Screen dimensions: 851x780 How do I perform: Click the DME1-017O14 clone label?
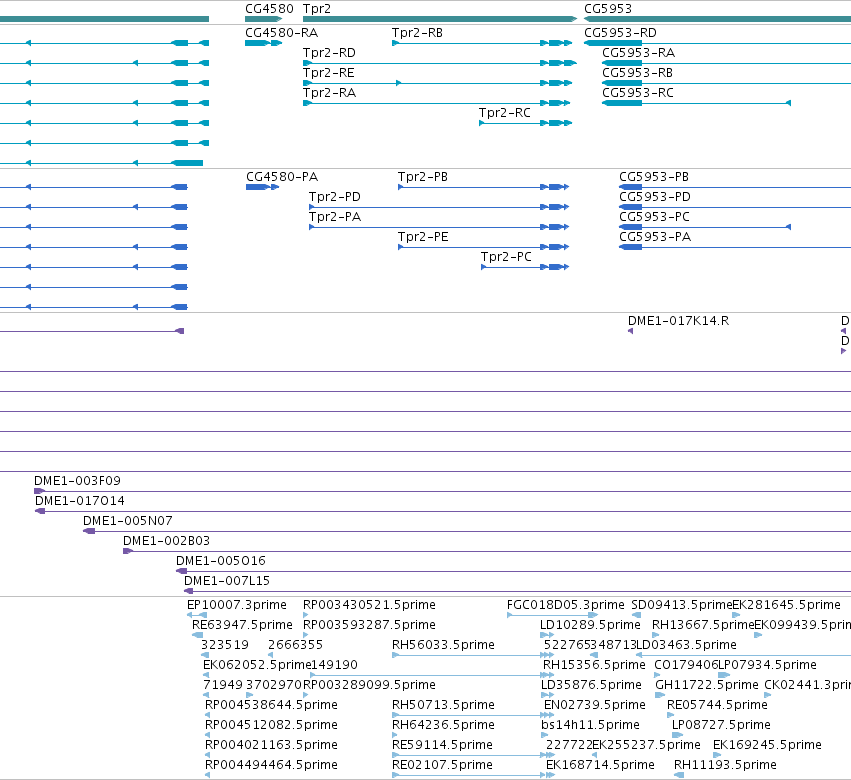pyautogui.click(x=80, y=501)
